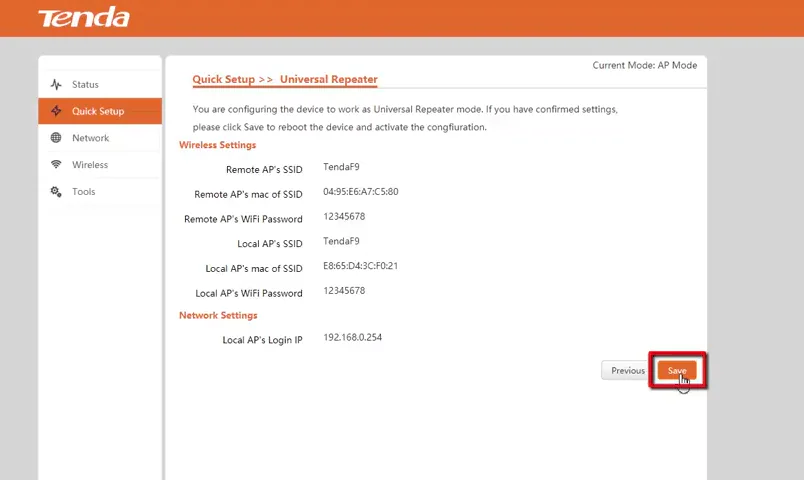
Task: Click the Local AP's WiFi Password value 12345678
Action: (344, 290)
